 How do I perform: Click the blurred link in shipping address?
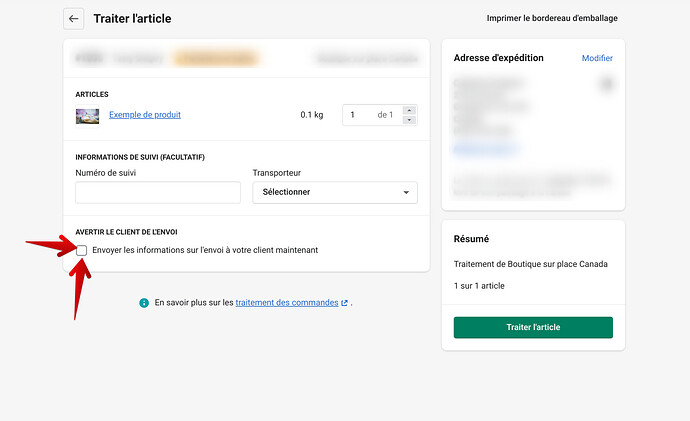pyautogui.click(x=484, y=149)
